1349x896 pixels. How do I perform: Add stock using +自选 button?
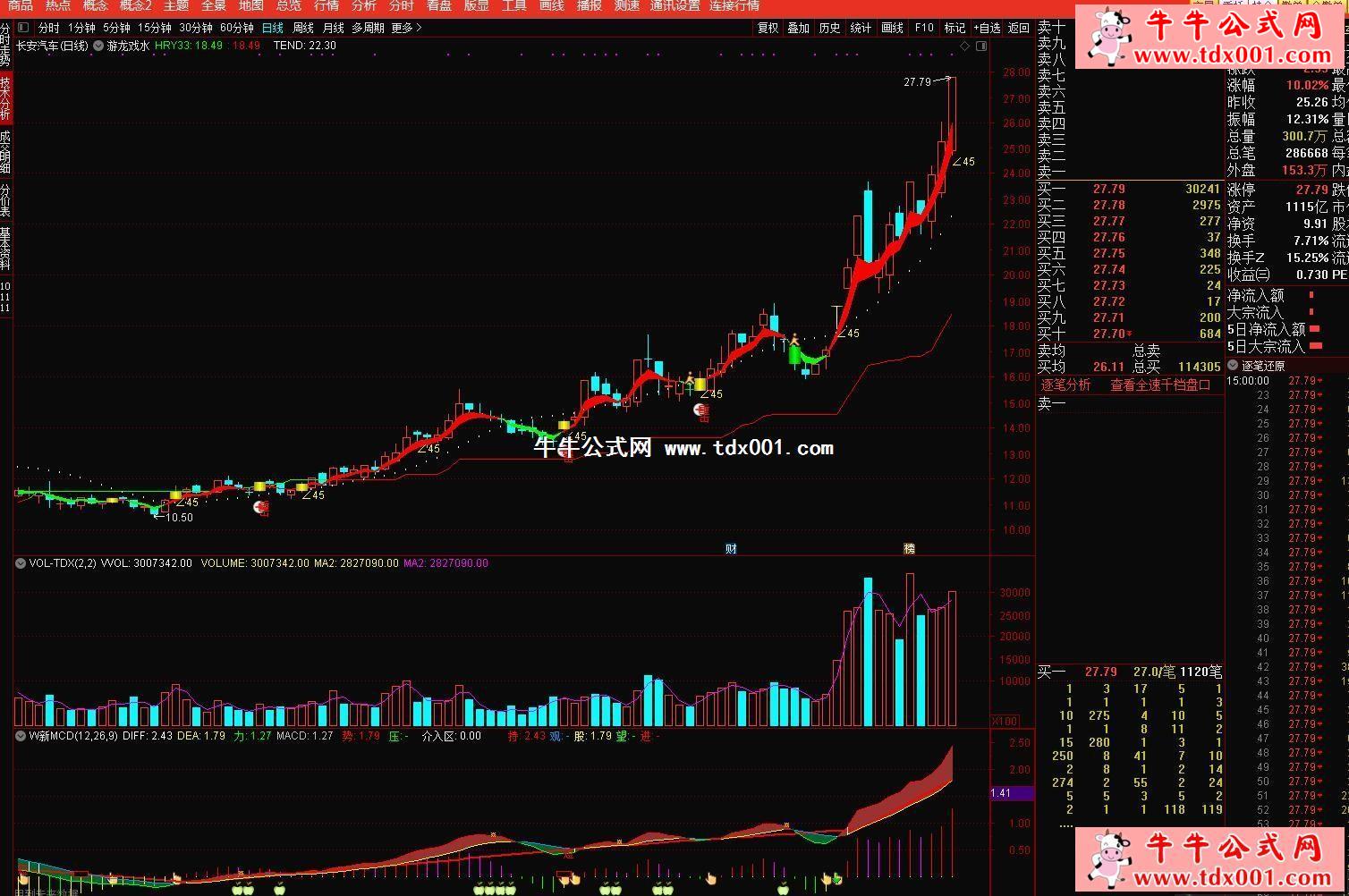(987, 28)
